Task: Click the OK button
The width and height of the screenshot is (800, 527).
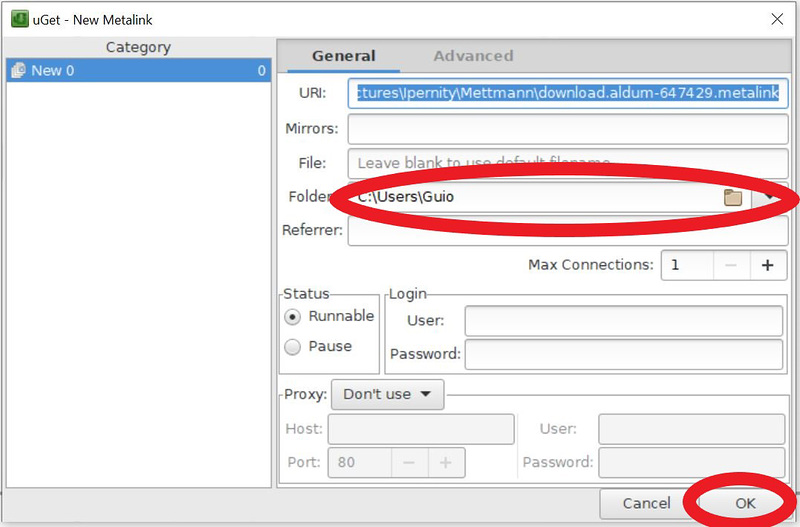Action: click(745, 504)
